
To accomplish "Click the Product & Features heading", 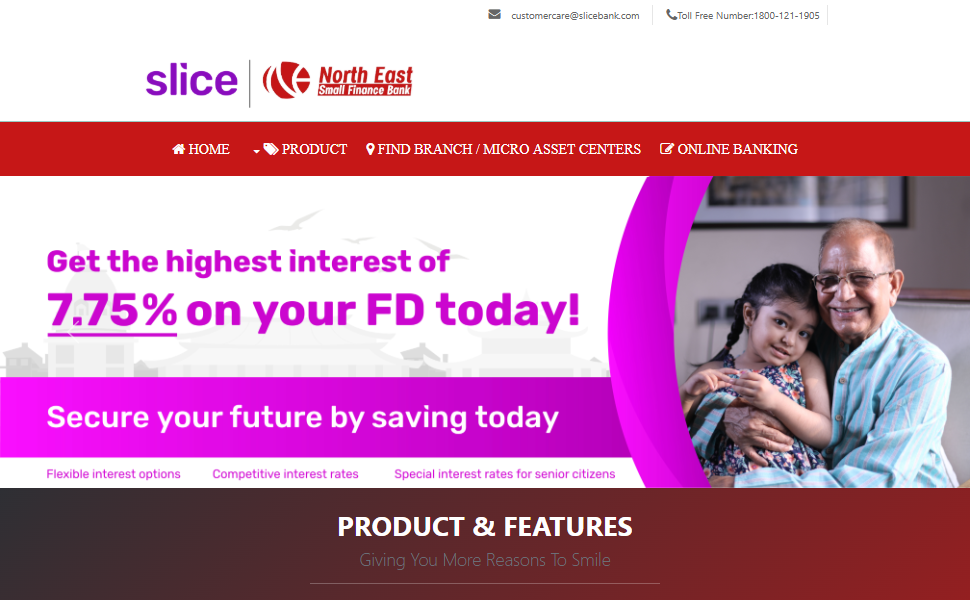I will pyautogui.click(x=485, y=527).
